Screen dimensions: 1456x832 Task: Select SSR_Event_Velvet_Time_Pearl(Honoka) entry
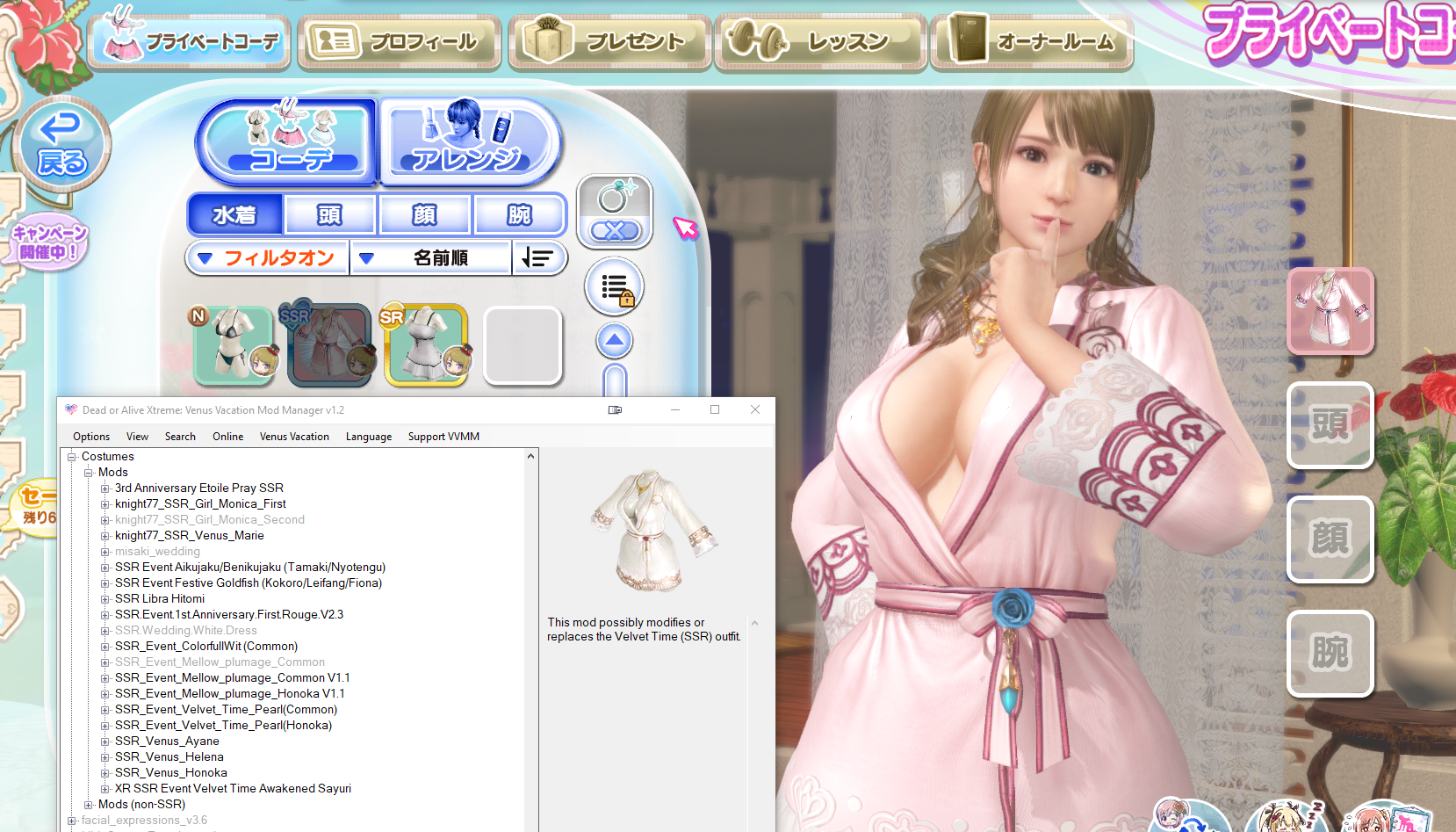coord(223,726)
